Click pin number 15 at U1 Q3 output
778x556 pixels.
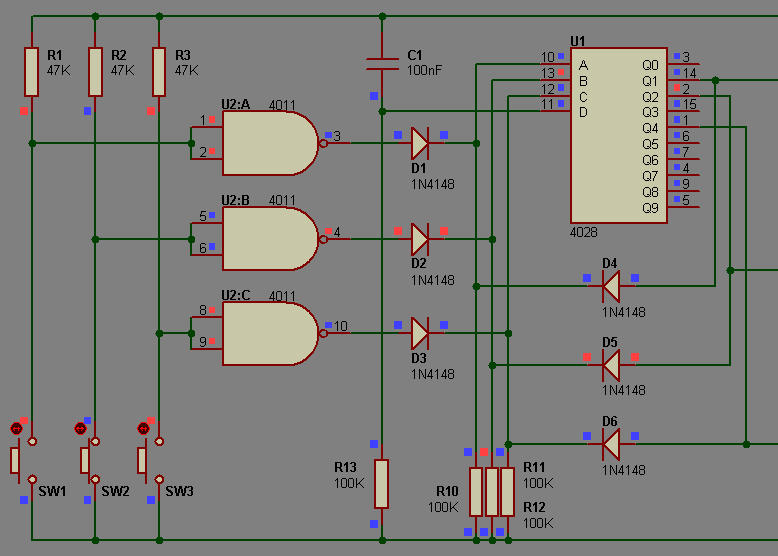[690, 105]
